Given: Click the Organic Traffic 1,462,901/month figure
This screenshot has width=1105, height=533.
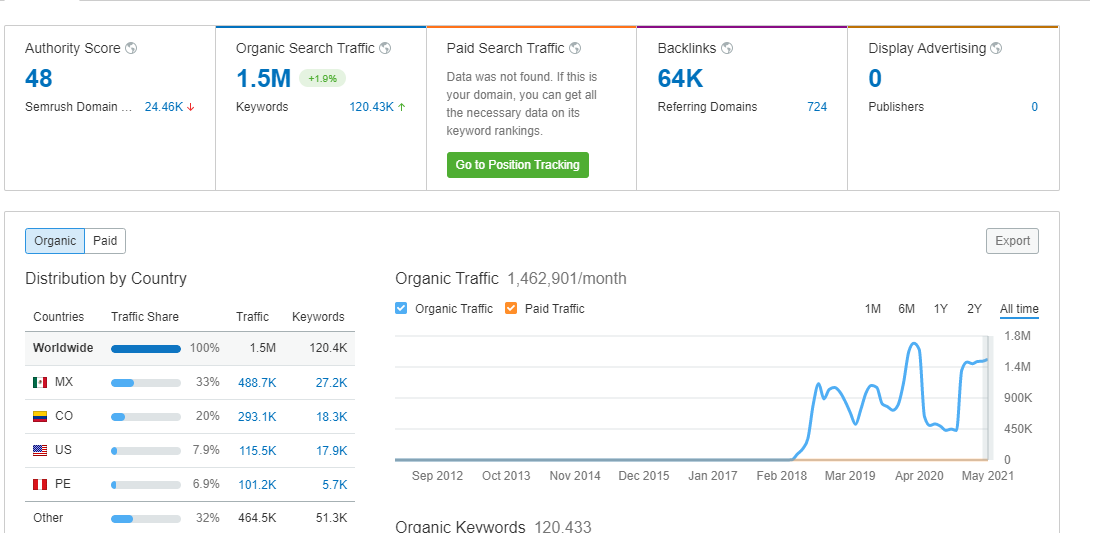Looking at the screenshot, I should tap(567, 278).
